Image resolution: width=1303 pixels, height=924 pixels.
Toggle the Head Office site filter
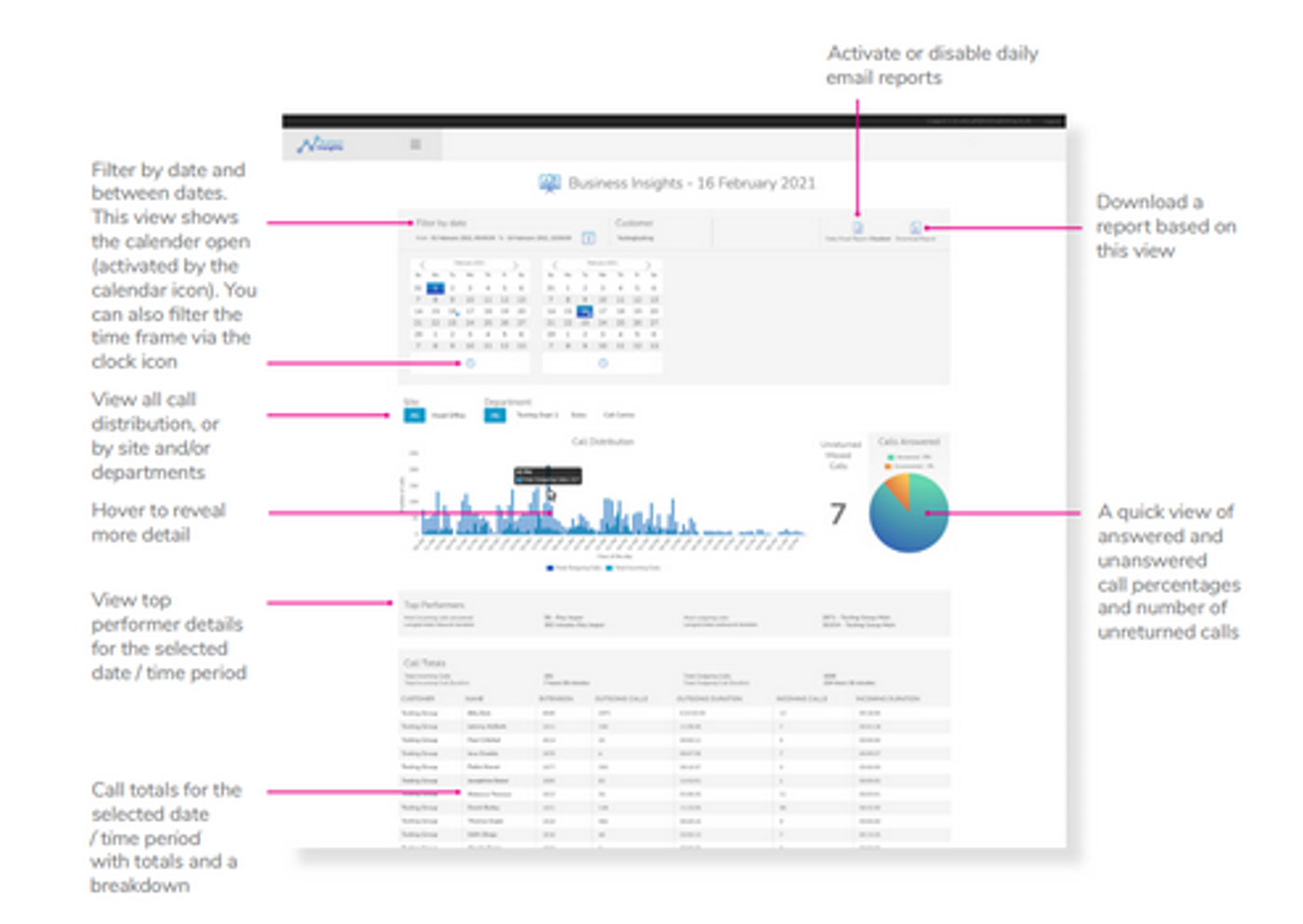click(x=449, y=415)
